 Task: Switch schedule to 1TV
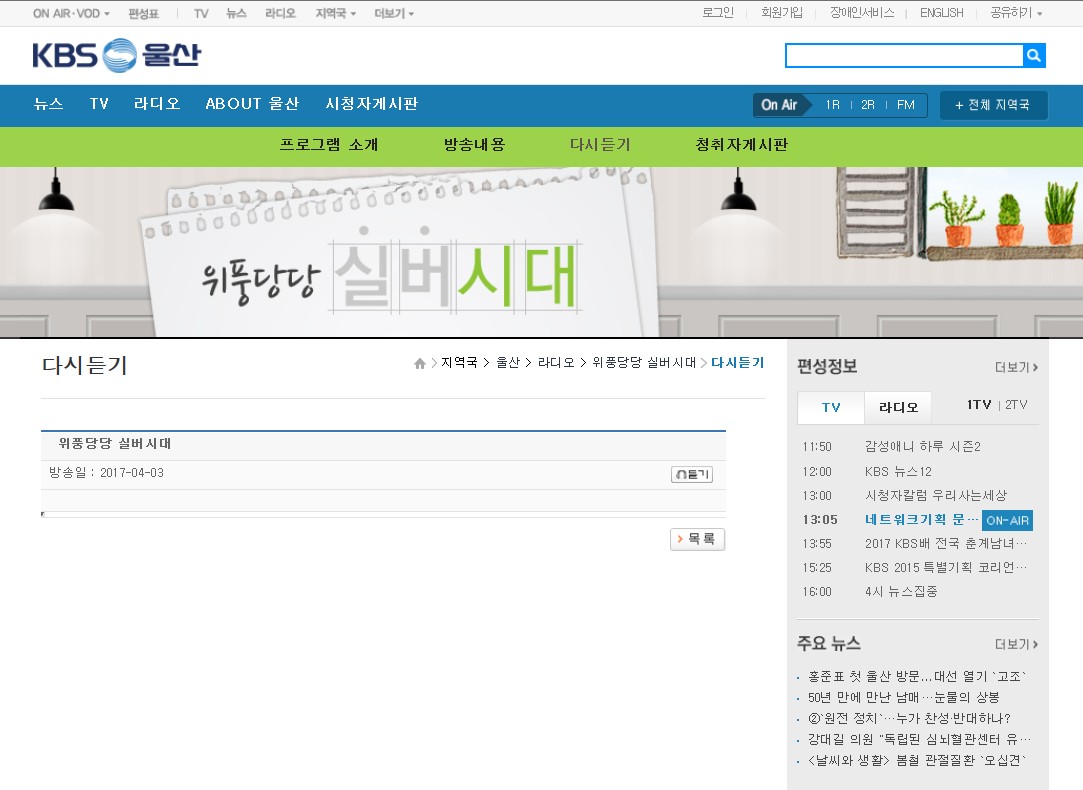(x=979, y=405)
